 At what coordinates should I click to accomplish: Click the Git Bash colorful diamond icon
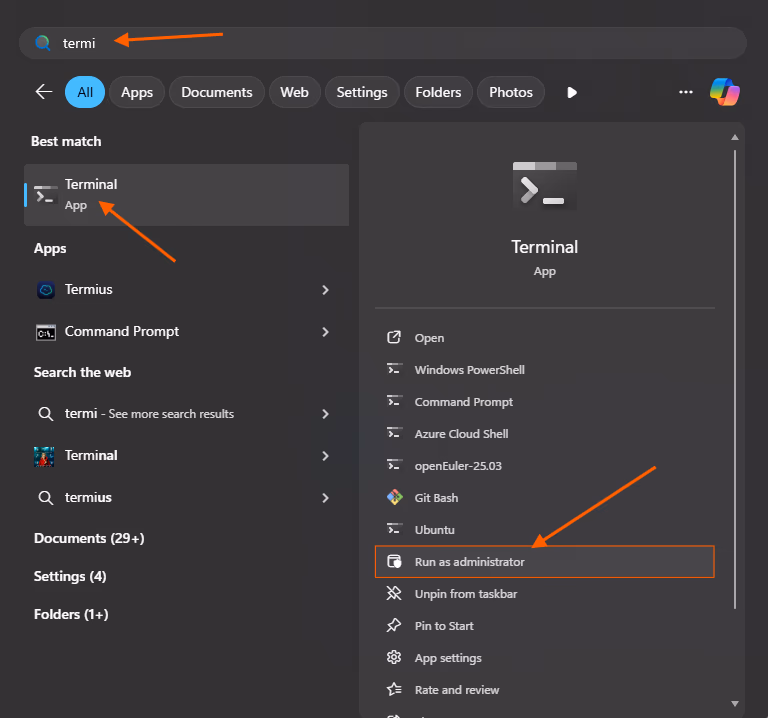pos(394,498)
